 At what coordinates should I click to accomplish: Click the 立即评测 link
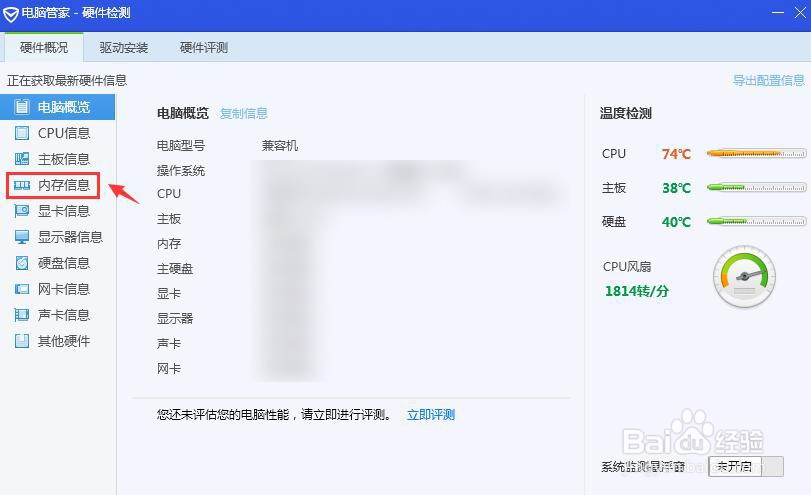point(431,414)
